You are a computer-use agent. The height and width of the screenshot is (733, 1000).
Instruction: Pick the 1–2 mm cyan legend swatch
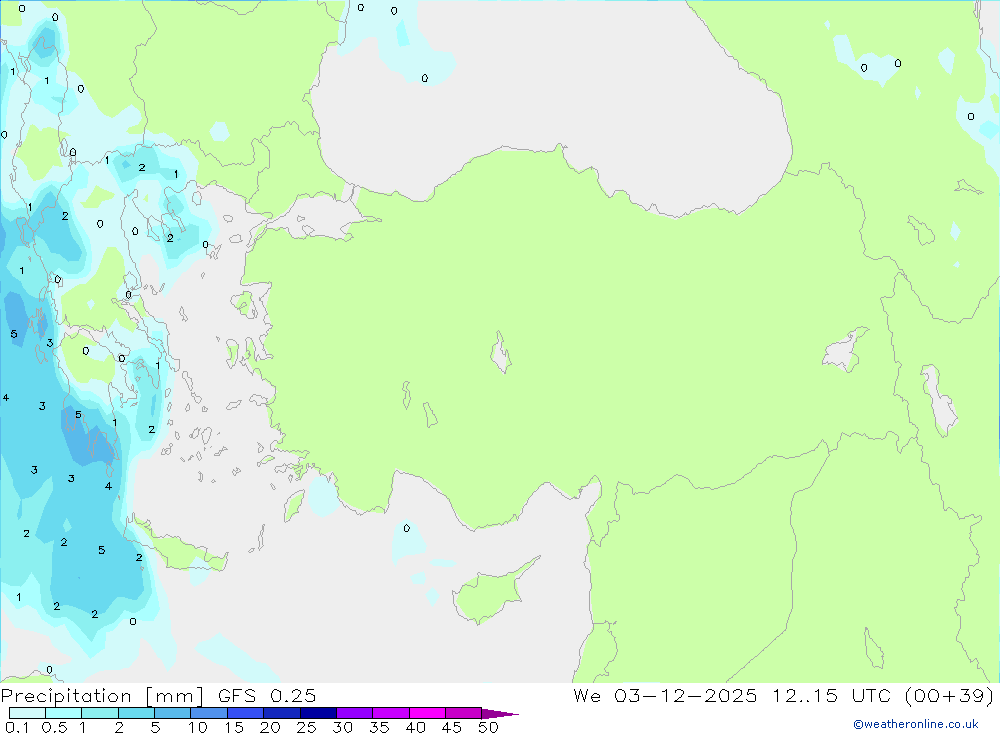point(100,713)
